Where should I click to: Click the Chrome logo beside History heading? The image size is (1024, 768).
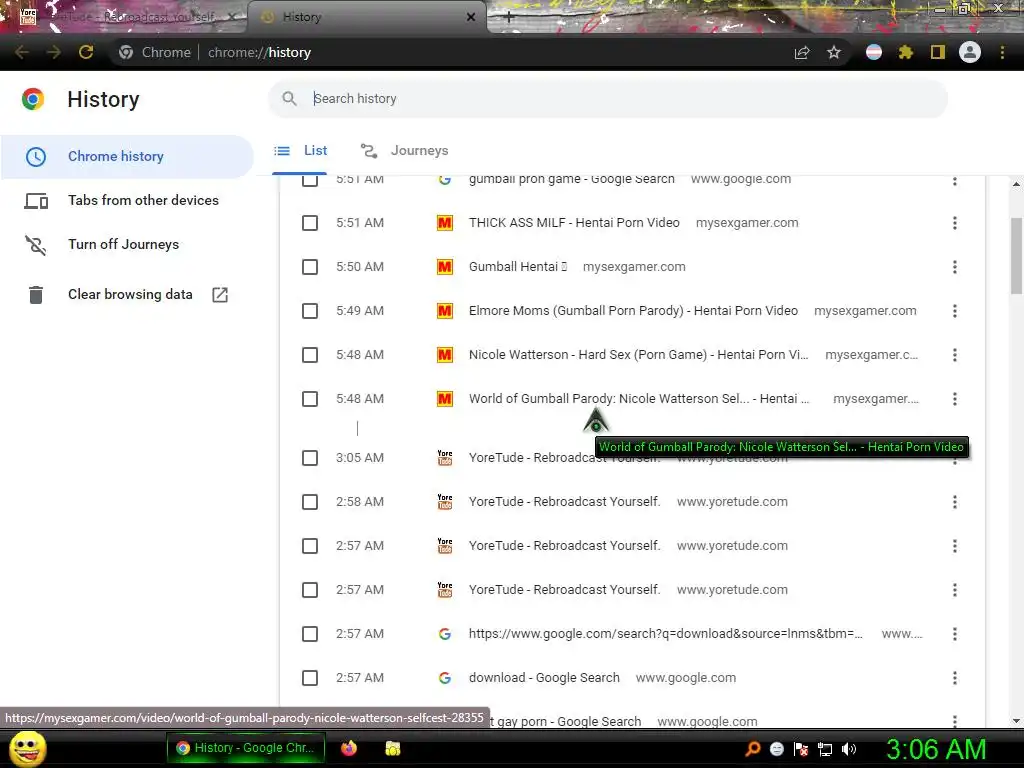33,99
